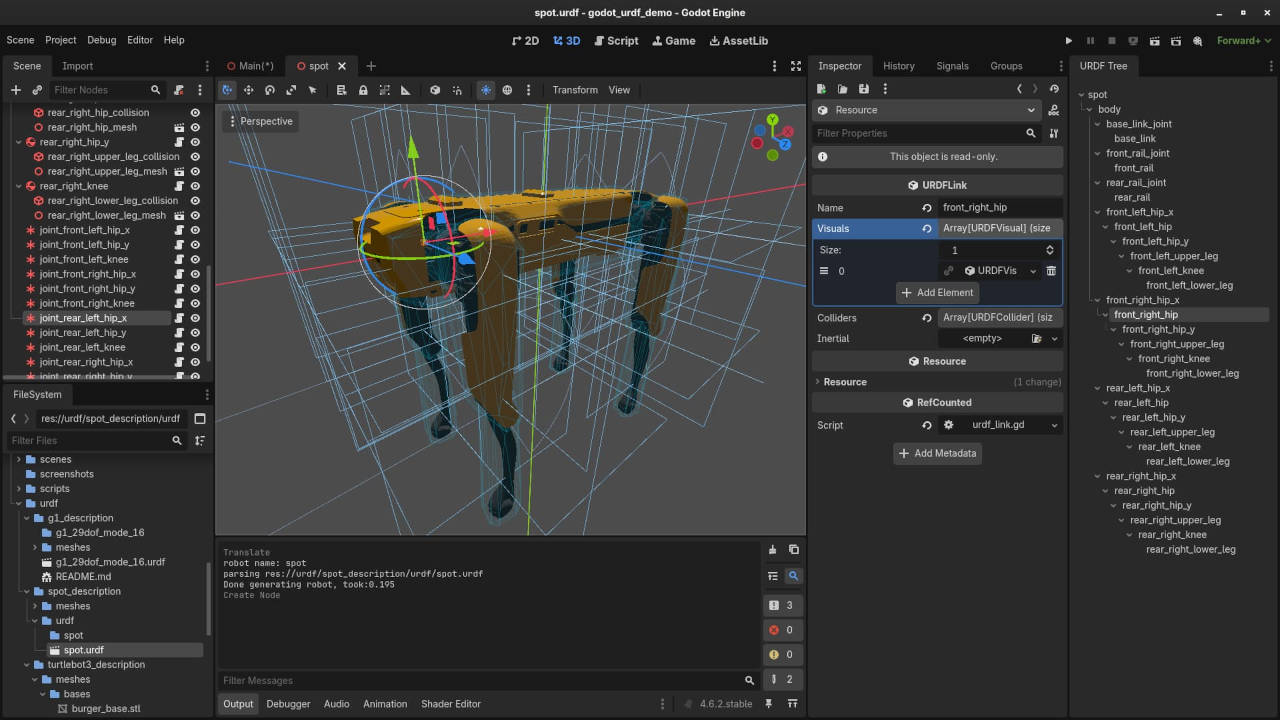Open the Project menu
Screen dimensions: 1280x720
61,40
